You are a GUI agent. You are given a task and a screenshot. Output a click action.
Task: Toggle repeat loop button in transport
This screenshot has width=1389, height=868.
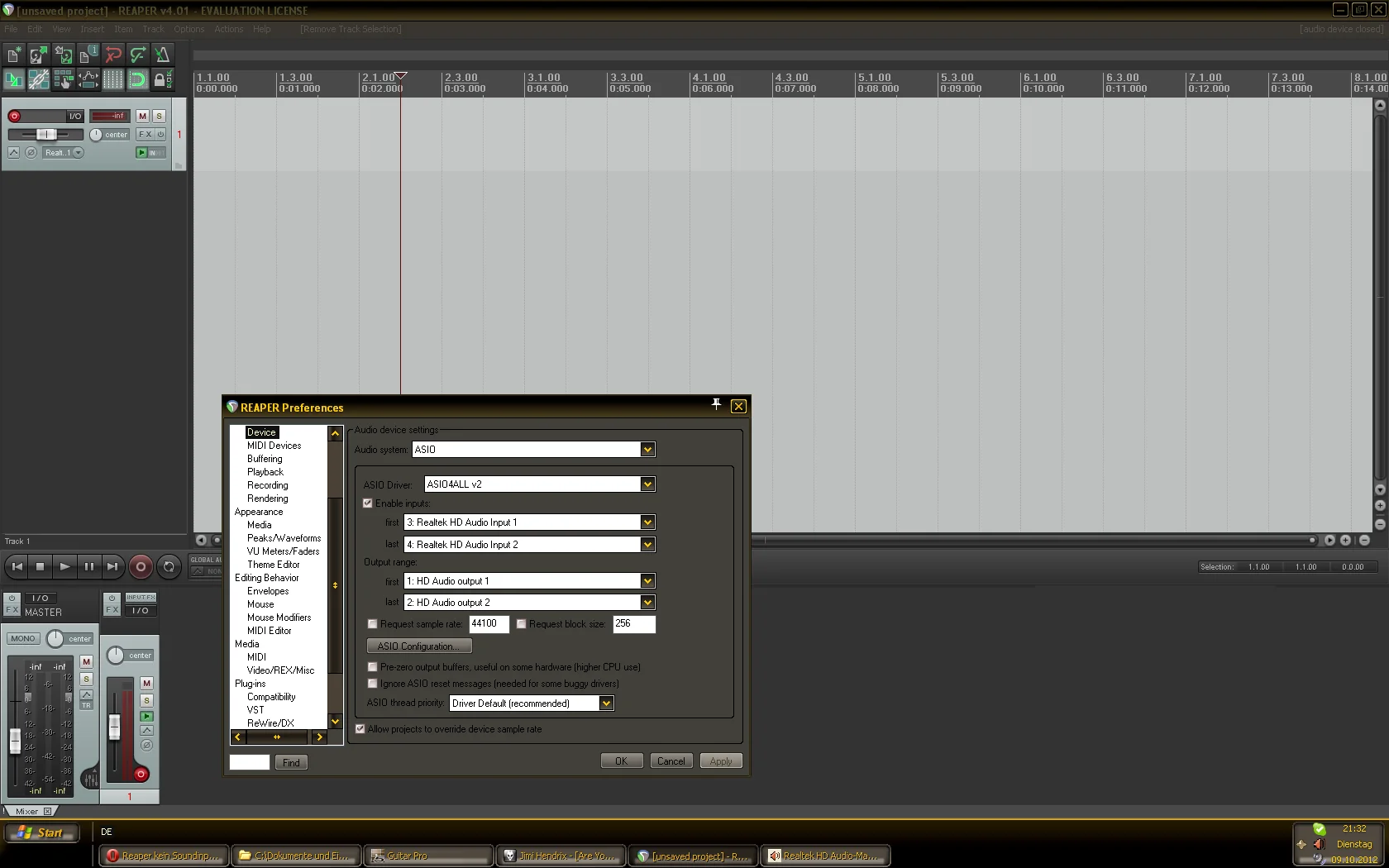coord(169,566)
